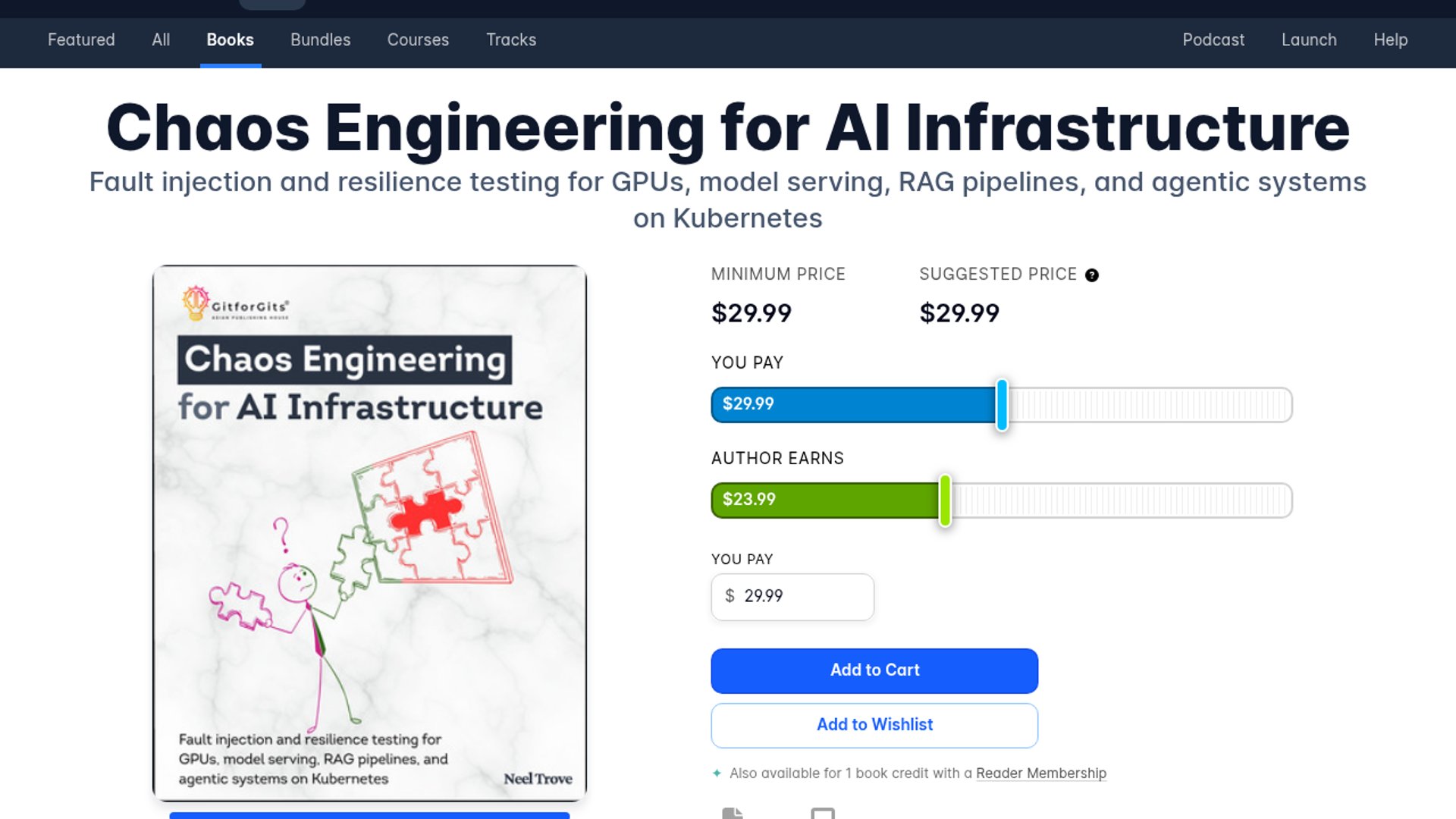Image resolution: width=1456 pixels, height=819 pixels.
Task: Click the suggested price help icon
Action: 1091,275
